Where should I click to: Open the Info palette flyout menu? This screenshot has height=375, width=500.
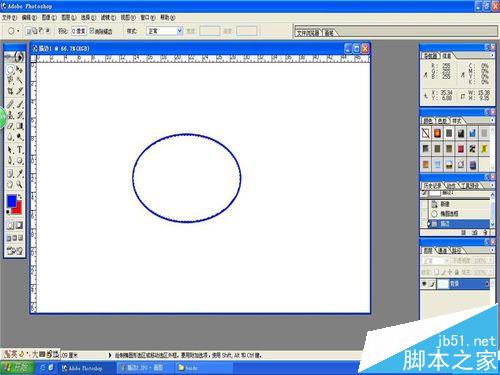pos(492,55)
